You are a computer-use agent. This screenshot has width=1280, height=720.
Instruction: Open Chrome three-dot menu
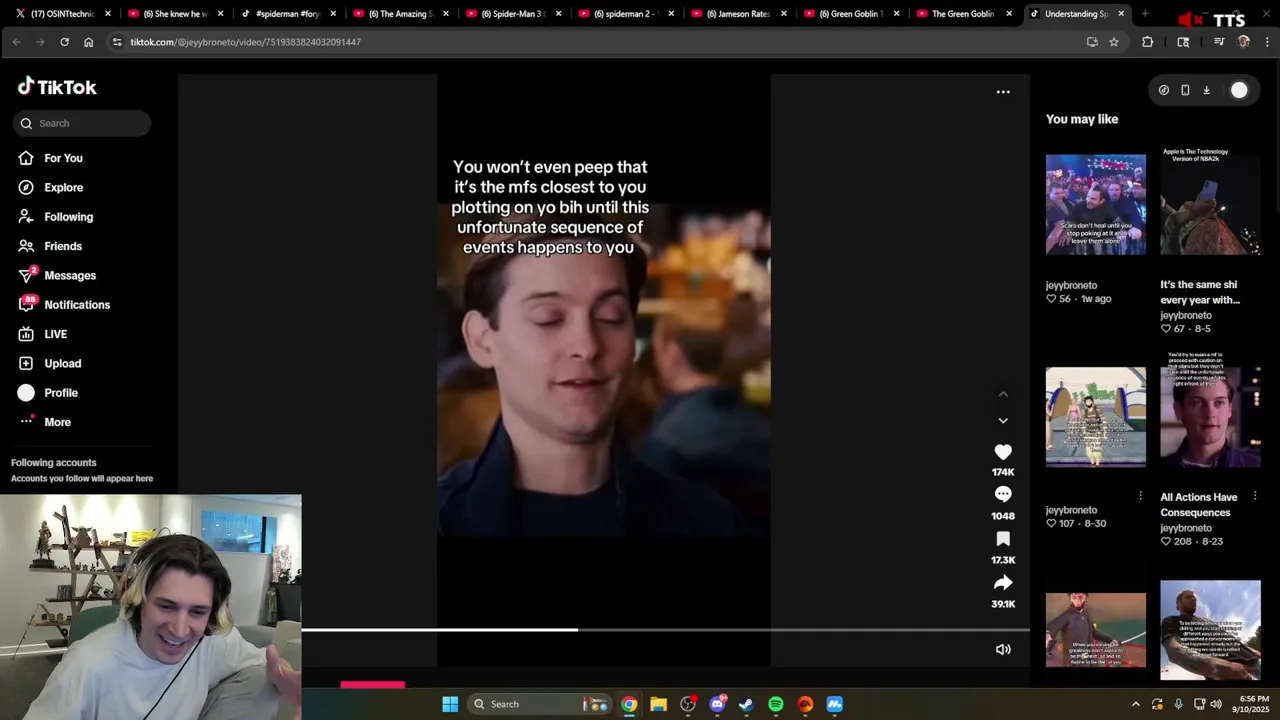point(1267,42)
